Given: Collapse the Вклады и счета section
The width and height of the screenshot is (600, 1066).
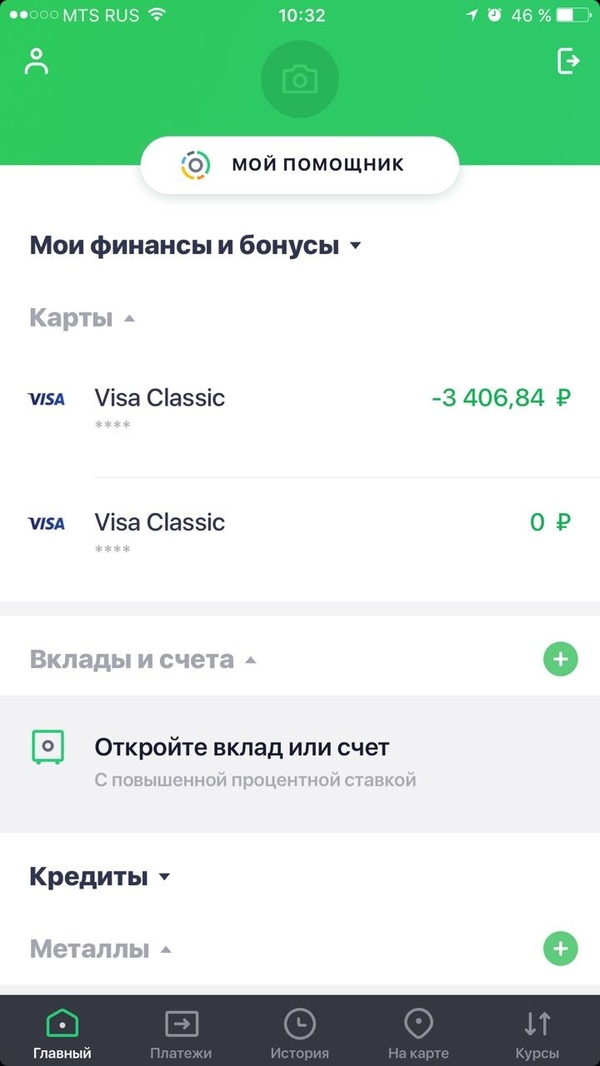Looking at the screenshot, I should [x=251, y=660].
